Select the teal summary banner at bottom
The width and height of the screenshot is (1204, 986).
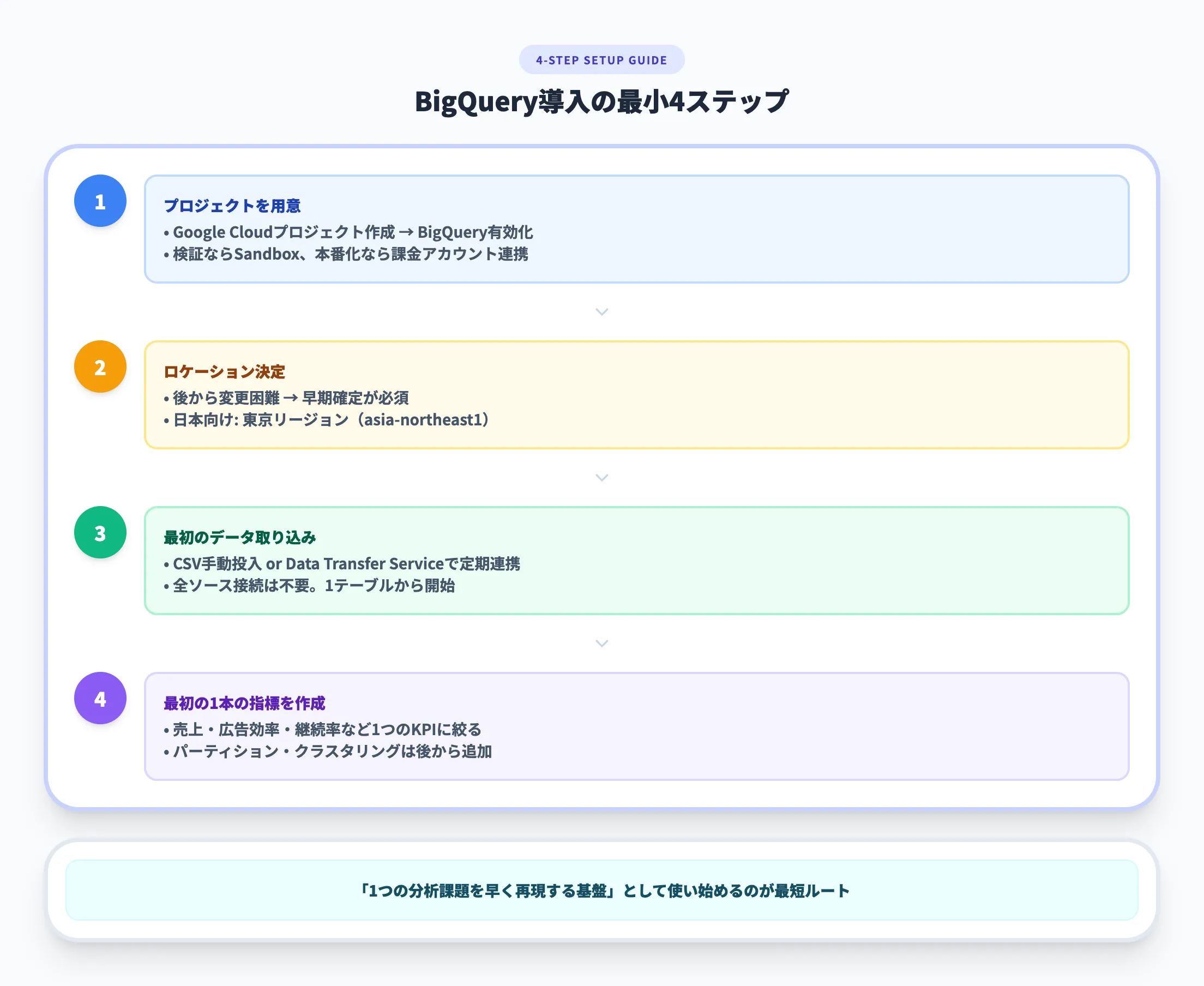click(x=602, y=891)
